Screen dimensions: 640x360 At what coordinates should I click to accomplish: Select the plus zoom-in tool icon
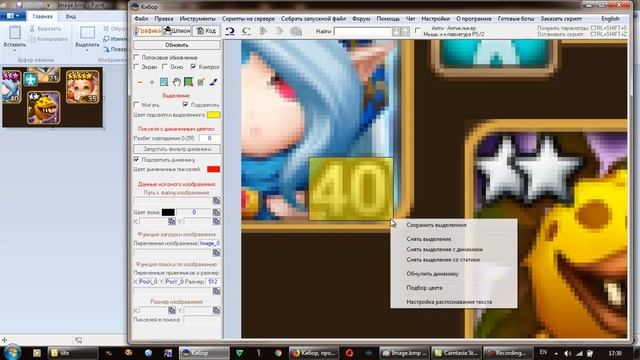[152, 82]
